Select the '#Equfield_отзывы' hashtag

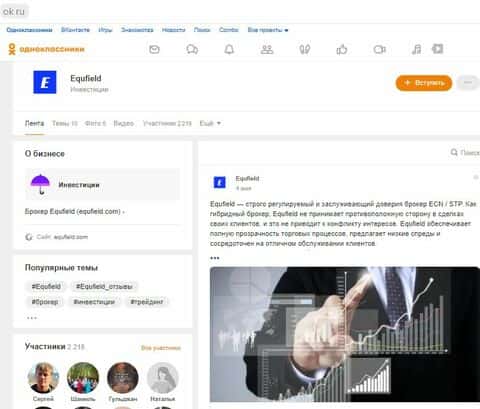104,286
